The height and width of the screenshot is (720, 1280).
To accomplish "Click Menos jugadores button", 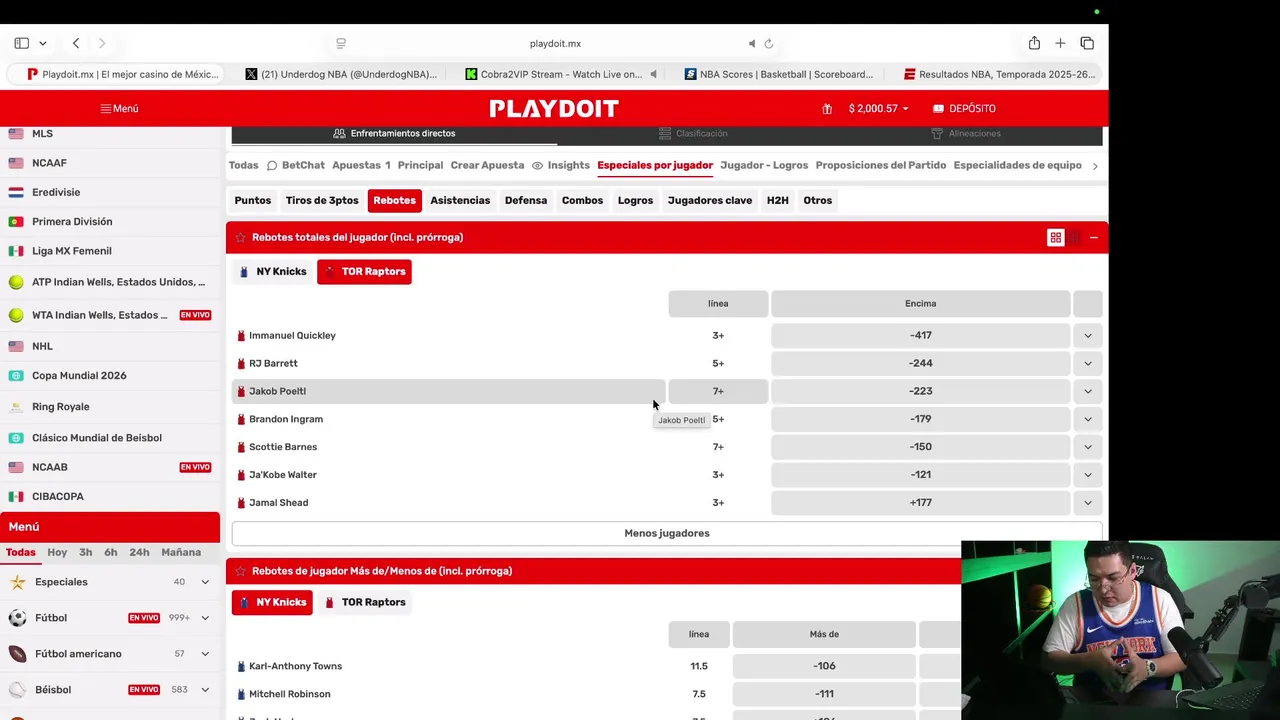I will tap(667, 534).
